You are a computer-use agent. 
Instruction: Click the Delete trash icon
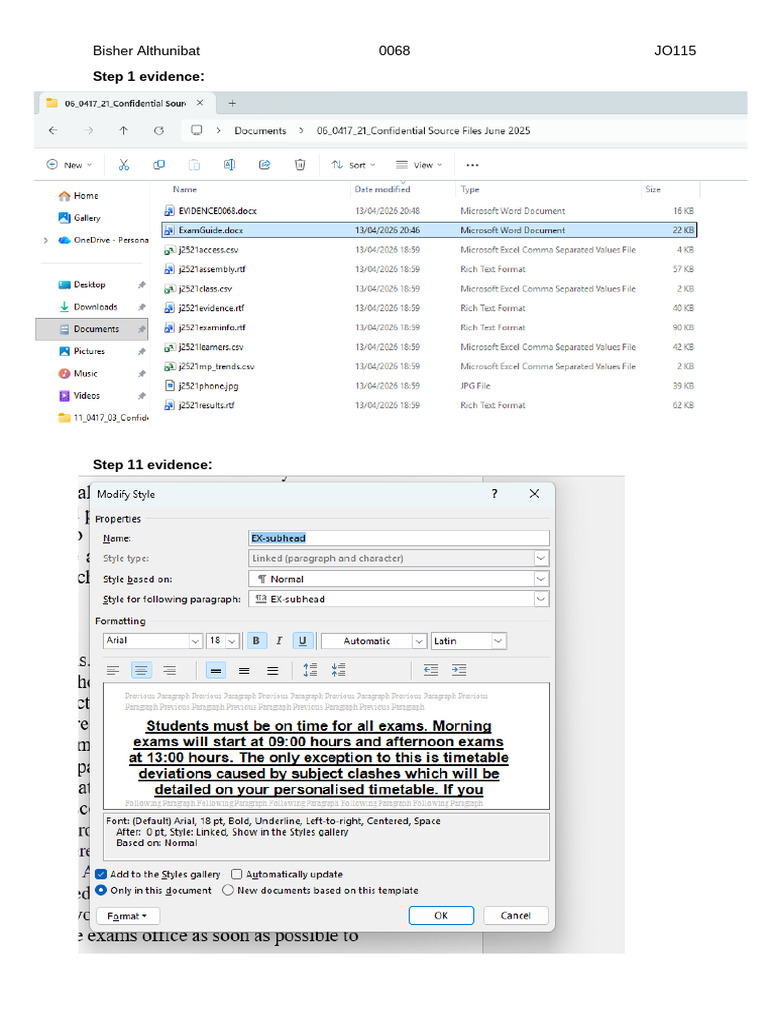coord(300,165)
